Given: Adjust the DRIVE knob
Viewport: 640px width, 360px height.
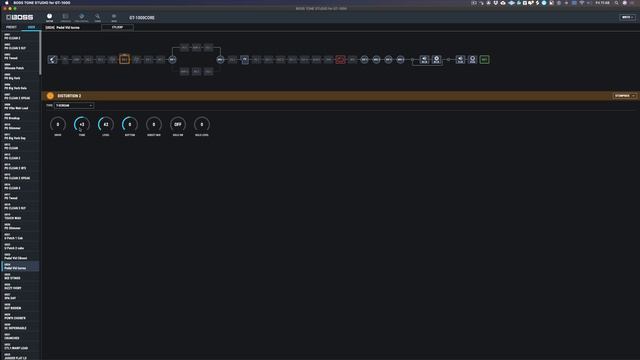Looking at the screenshot, I should [x=58, y=124].
